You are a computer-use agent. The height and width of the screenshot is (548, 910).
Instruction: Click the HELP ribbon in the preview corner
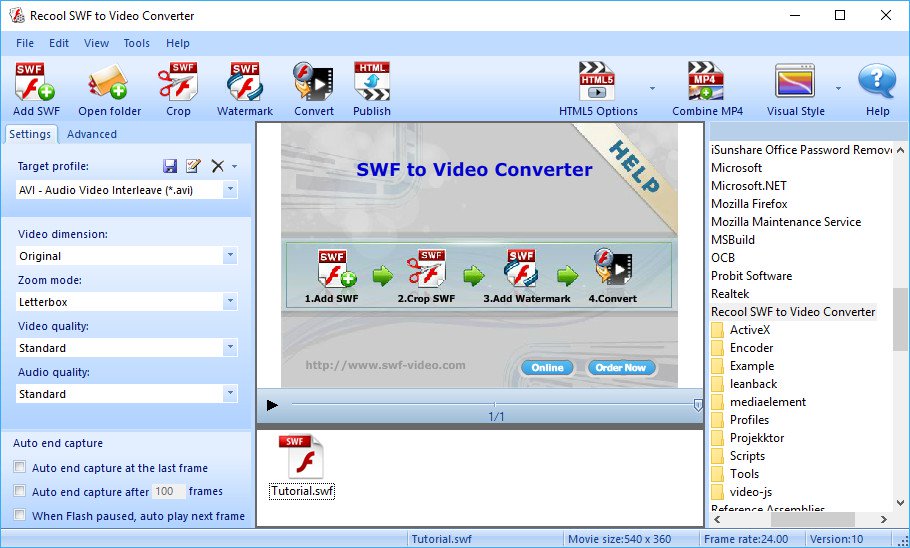point(633,166)
